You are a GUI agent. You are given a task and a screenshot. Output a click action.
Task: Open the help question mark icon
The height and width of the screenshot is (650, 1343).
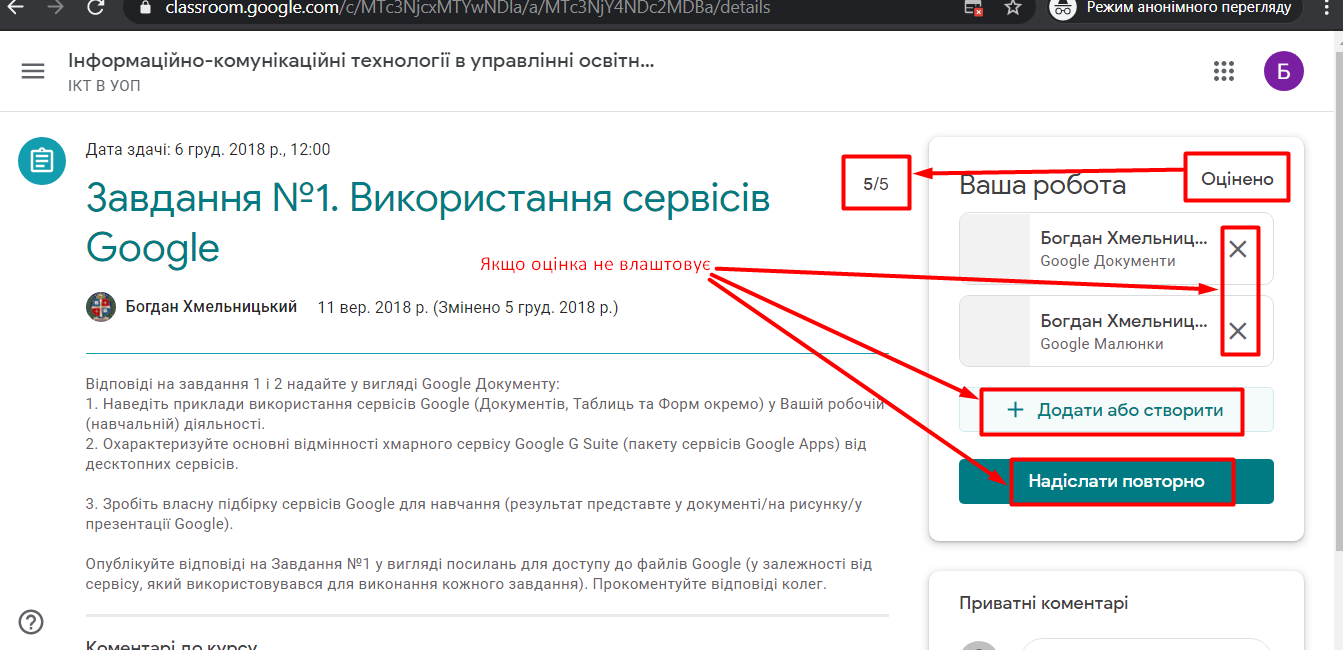point(31,622)
